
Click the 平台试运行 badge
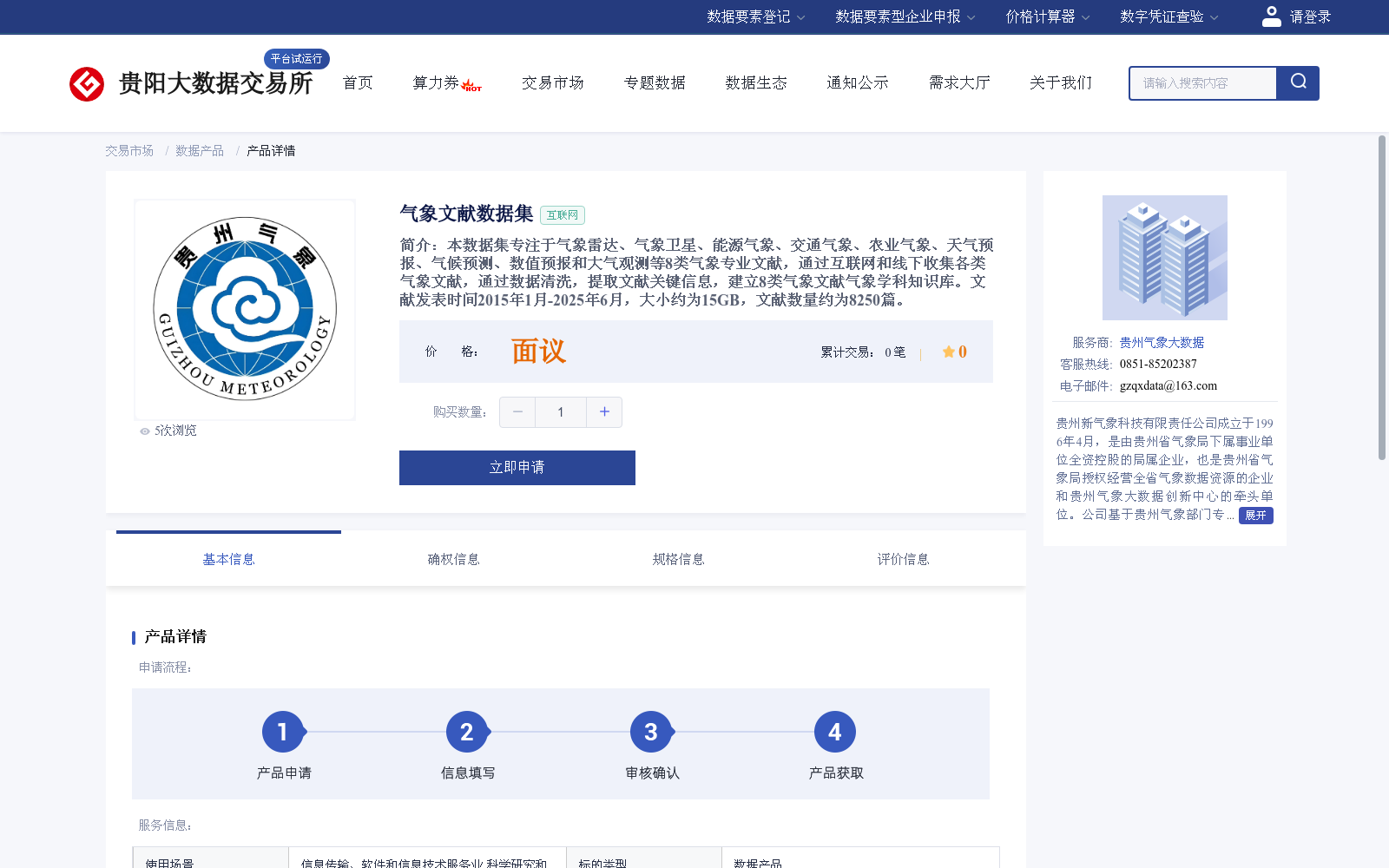(x=297, y=58)
